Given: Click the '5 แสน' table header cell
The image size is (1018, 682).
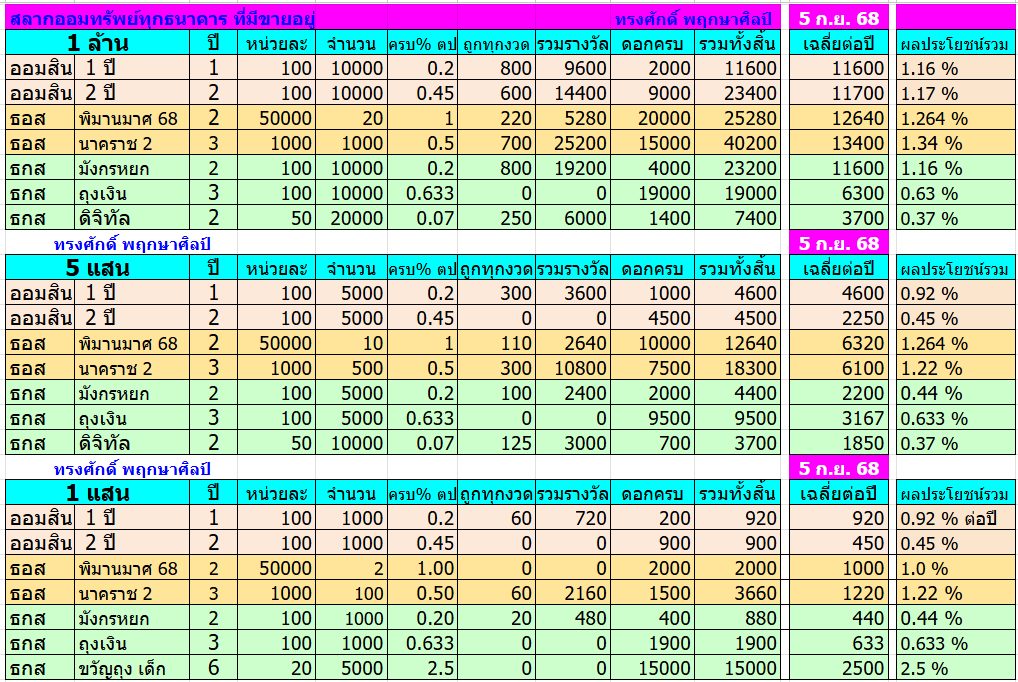Looking at the screenshot, I should [98, 268].
